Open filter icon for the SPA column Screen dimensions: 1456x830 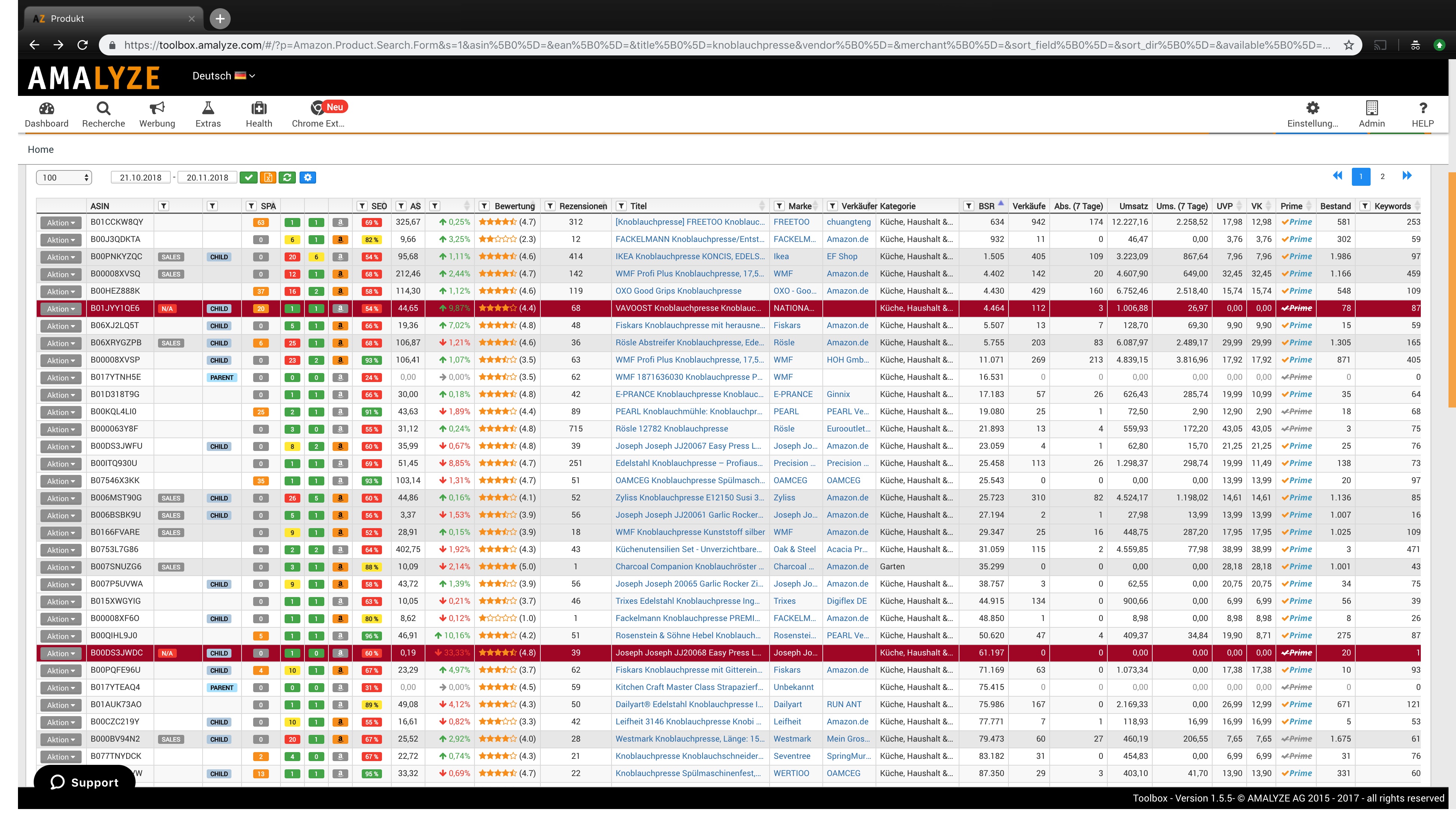251,206
